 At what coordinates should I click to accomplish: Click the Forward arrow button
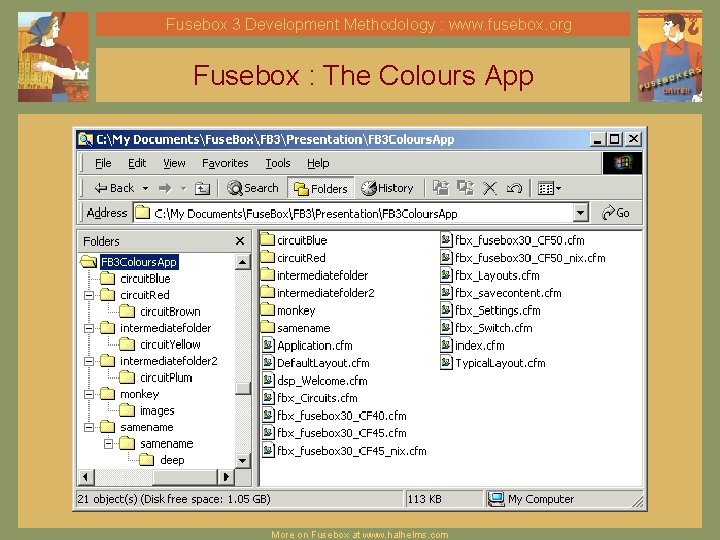(165, 188)
